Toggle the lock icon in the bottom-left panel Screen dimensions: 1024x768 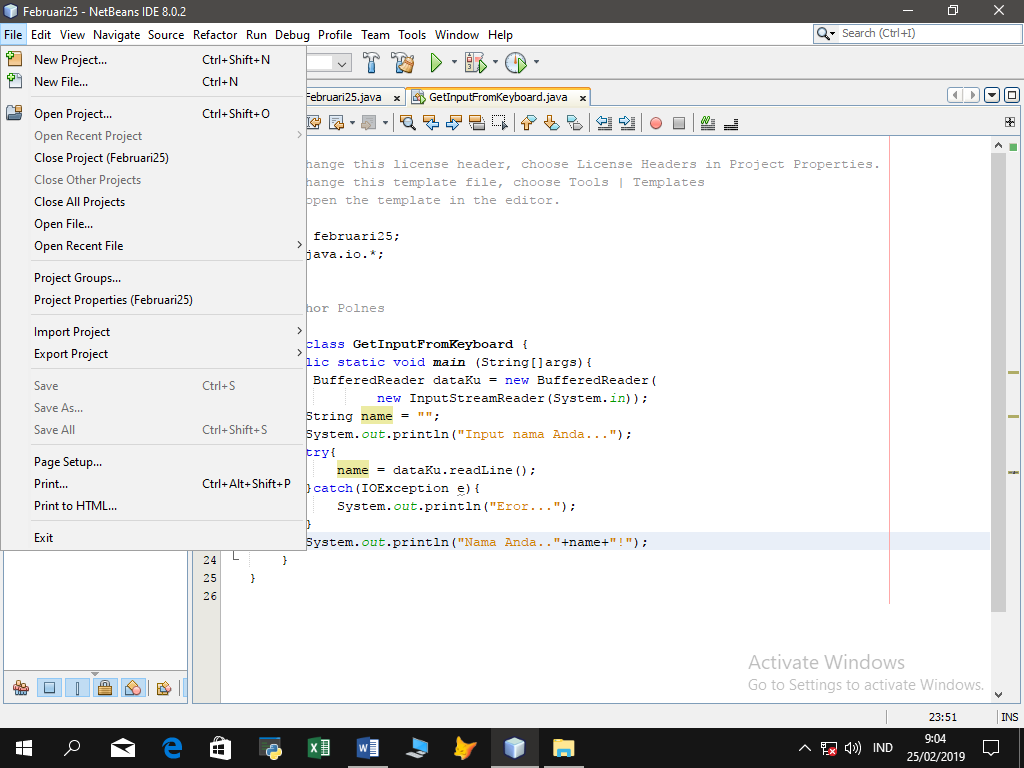coord(104,687)
